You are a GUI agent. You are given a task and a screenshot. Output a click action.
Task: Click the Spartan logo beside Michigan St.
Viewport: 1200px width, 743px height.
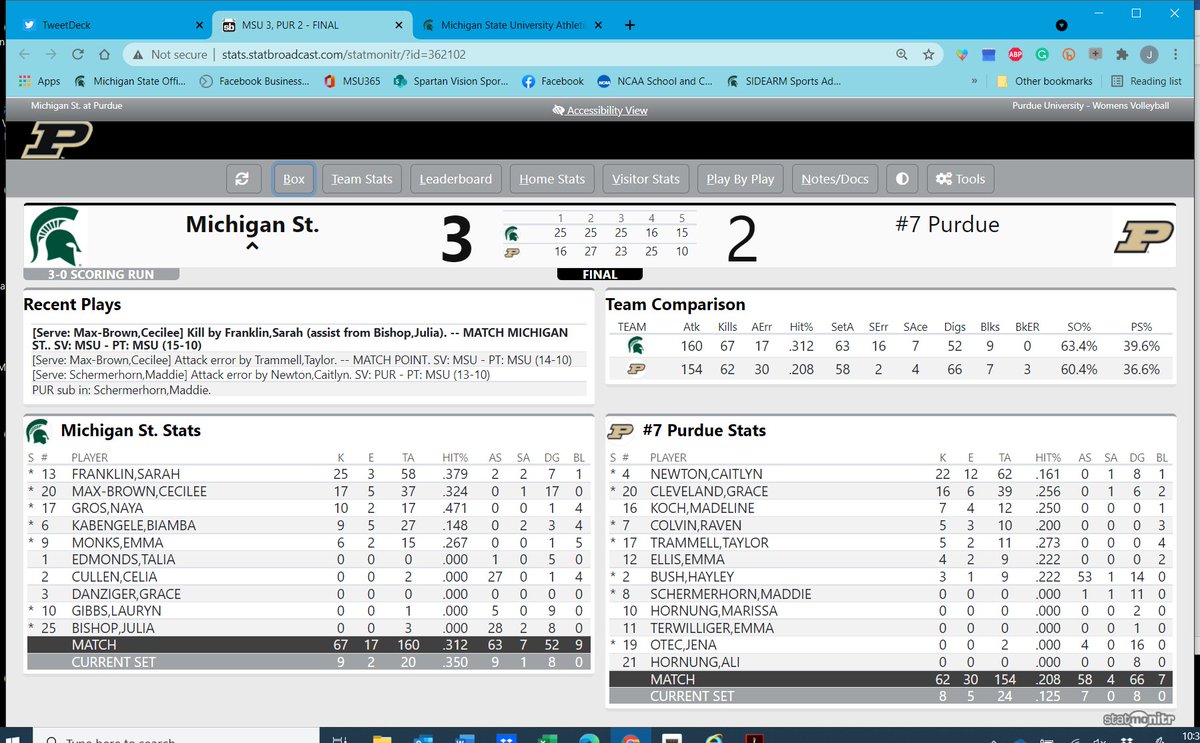click(x=56, y=237)
